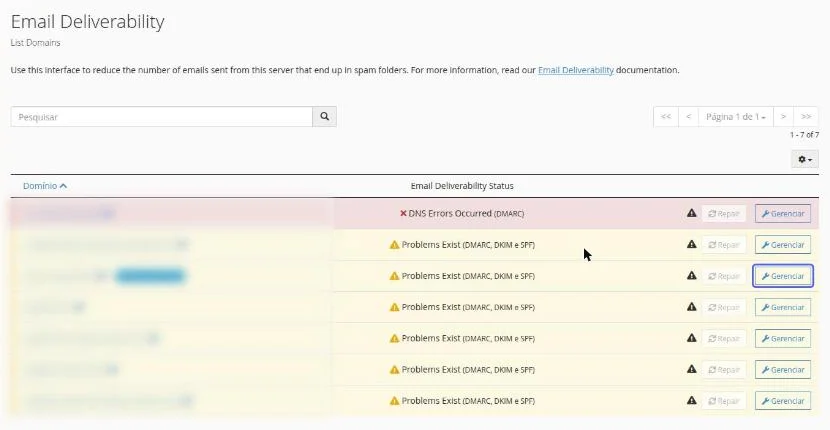Click black warning triangle in DNS Errors row
The width and height of the screenshot is (830, 430).
click(691, 213)
